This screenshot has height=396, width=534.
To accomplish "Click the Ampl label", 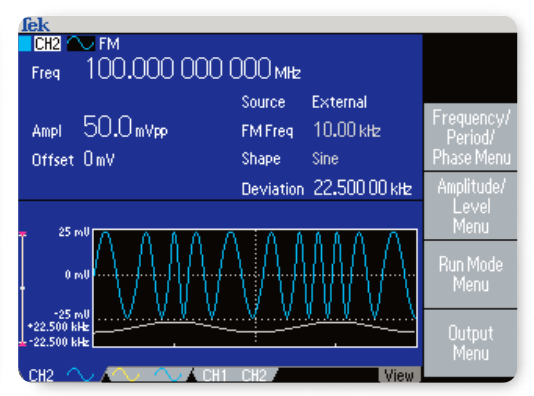I will 47,131.
